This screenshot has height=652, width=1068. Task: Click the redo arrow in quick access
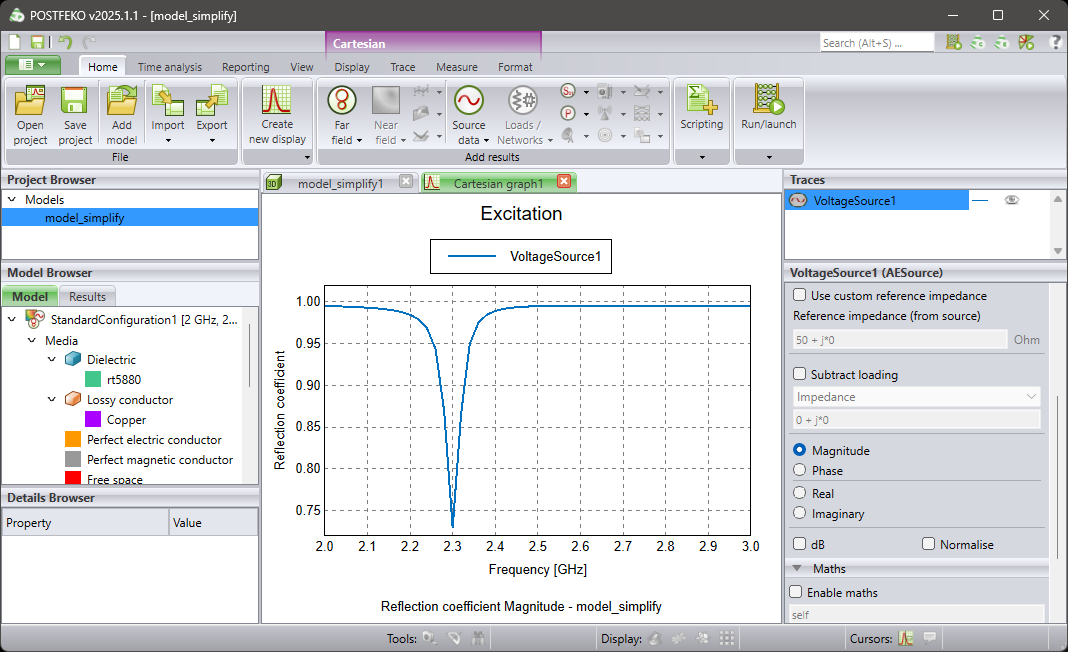point(89,42)
